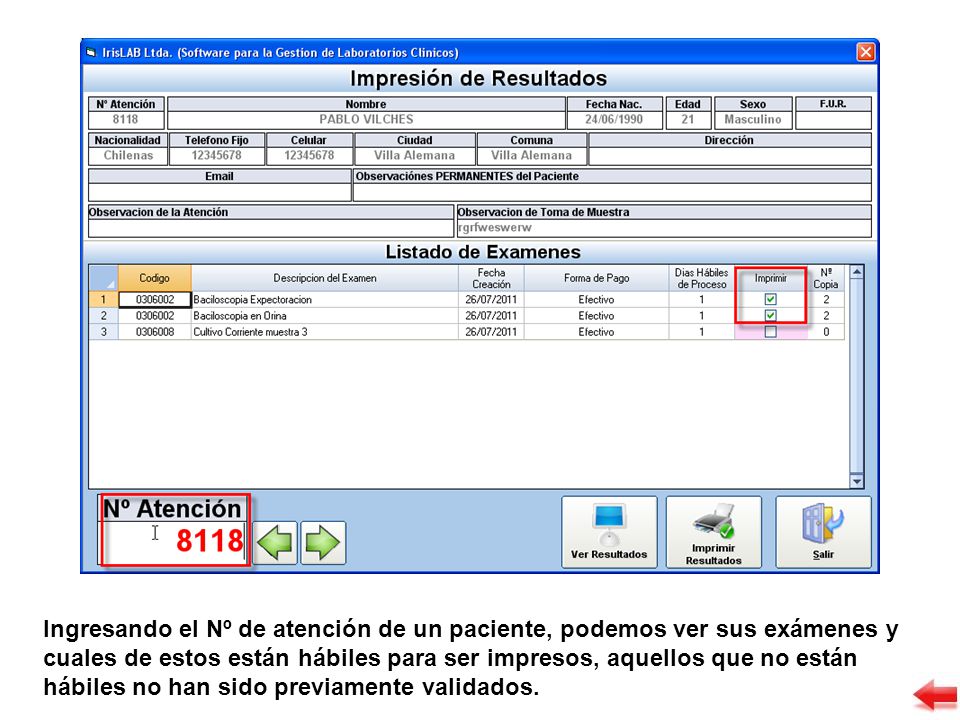The image size is (960, 720).
Task: Close the IrisLAB window
Action: tap(865, 52)
